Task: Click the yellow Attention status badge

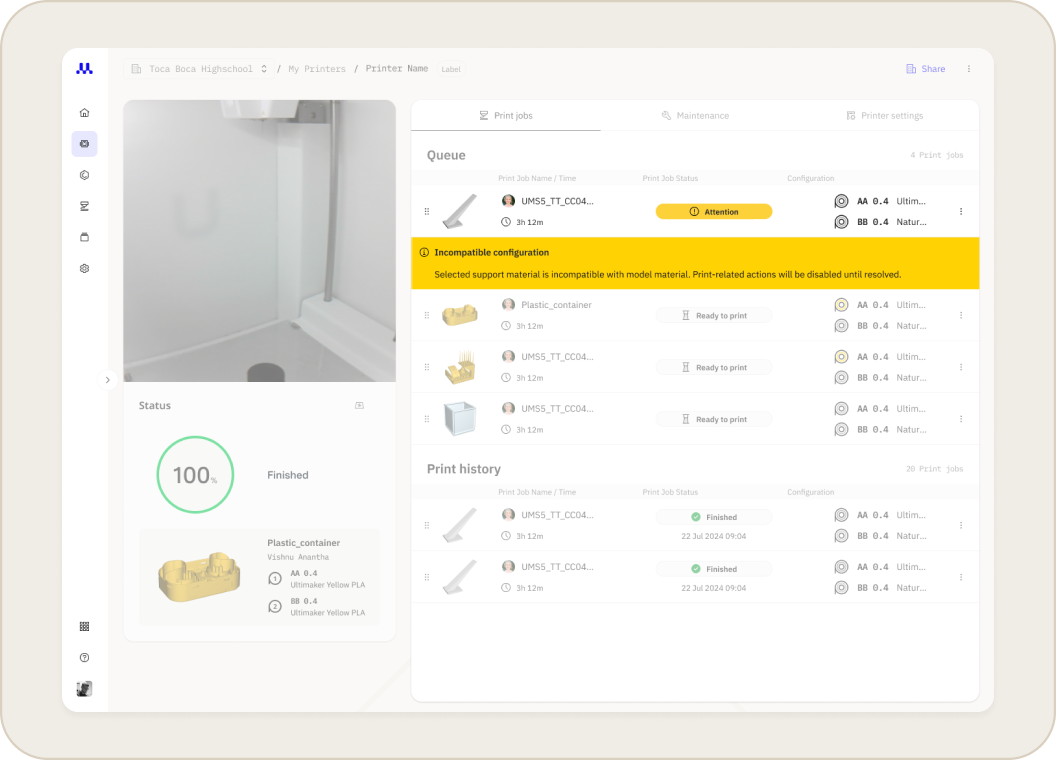Action: tap(714, 212)
